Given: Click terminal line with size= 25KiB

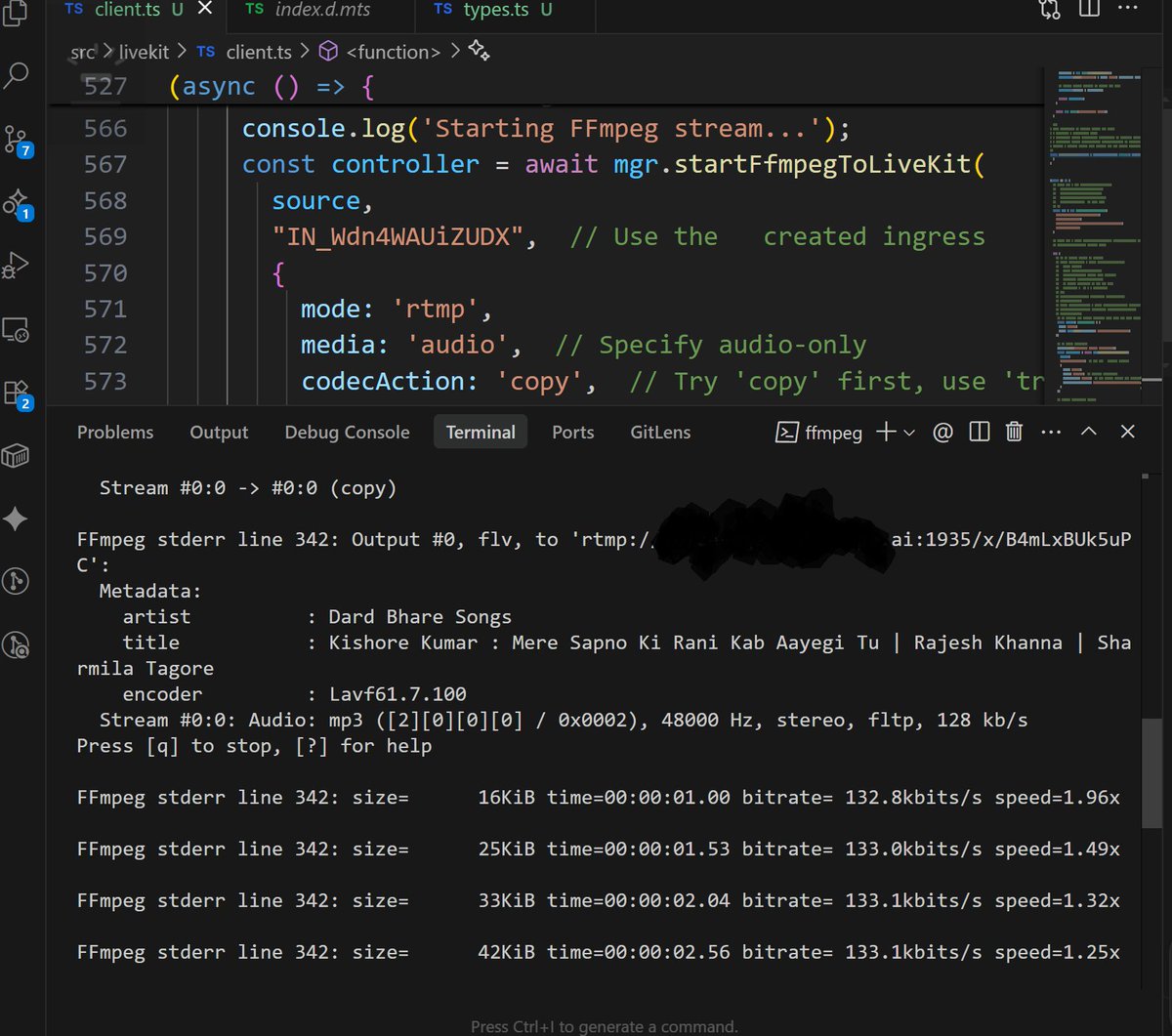Looking at the screenshot, I should (599, 850).
